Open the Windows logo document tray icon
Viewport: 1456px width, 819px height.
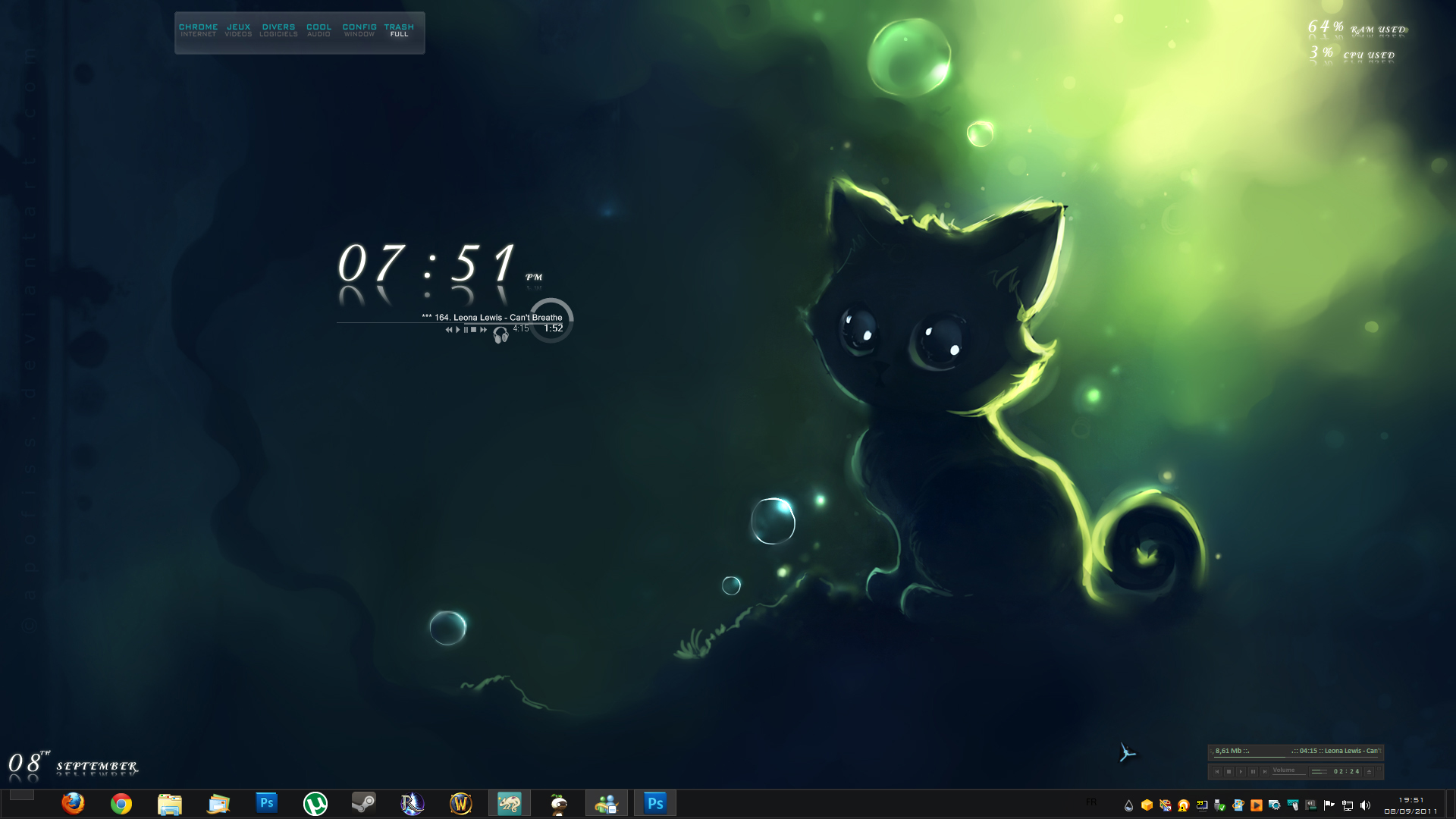pyautogui.click(x=1238, y=805)
